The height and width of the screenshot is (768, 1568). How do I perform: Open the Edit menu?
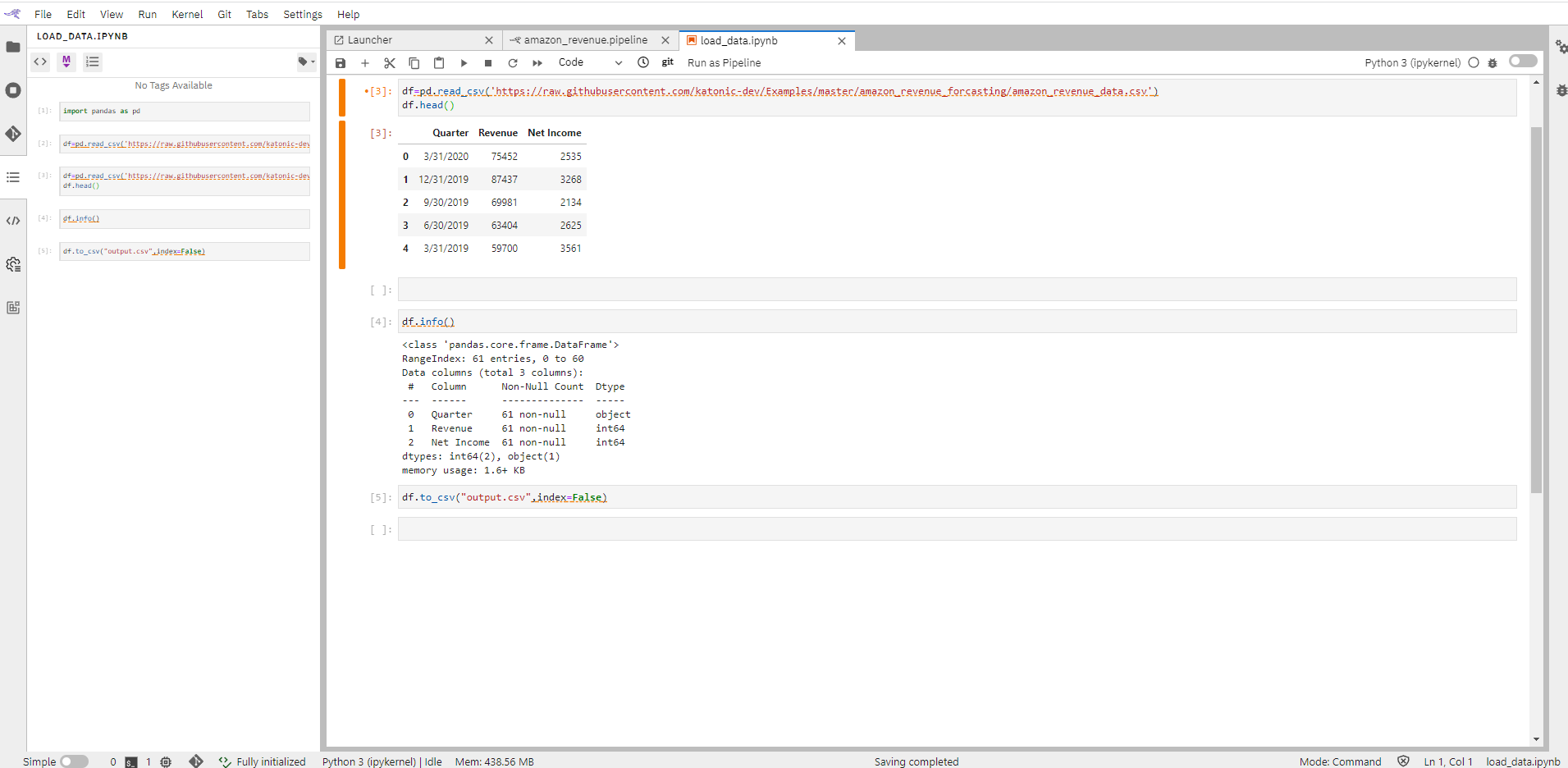pyautogui.click(x=76, y=14)
